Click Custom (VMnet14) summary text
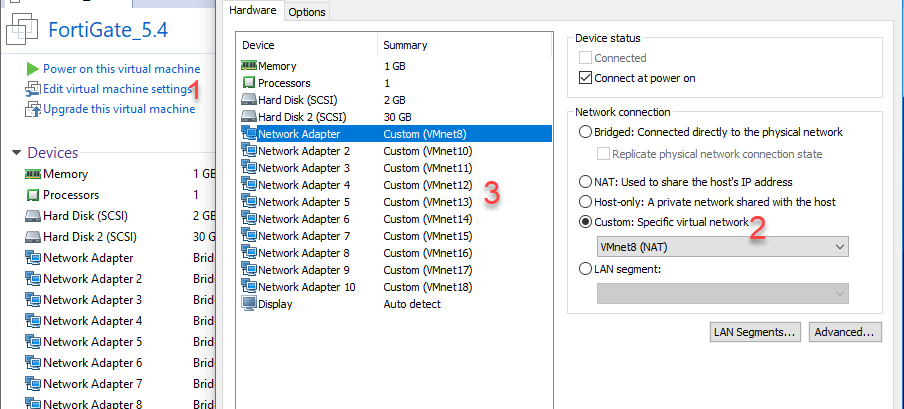Image resolution: width=904 pixels, height=409 pixels. pyautogui.click(x=428, y=219)
